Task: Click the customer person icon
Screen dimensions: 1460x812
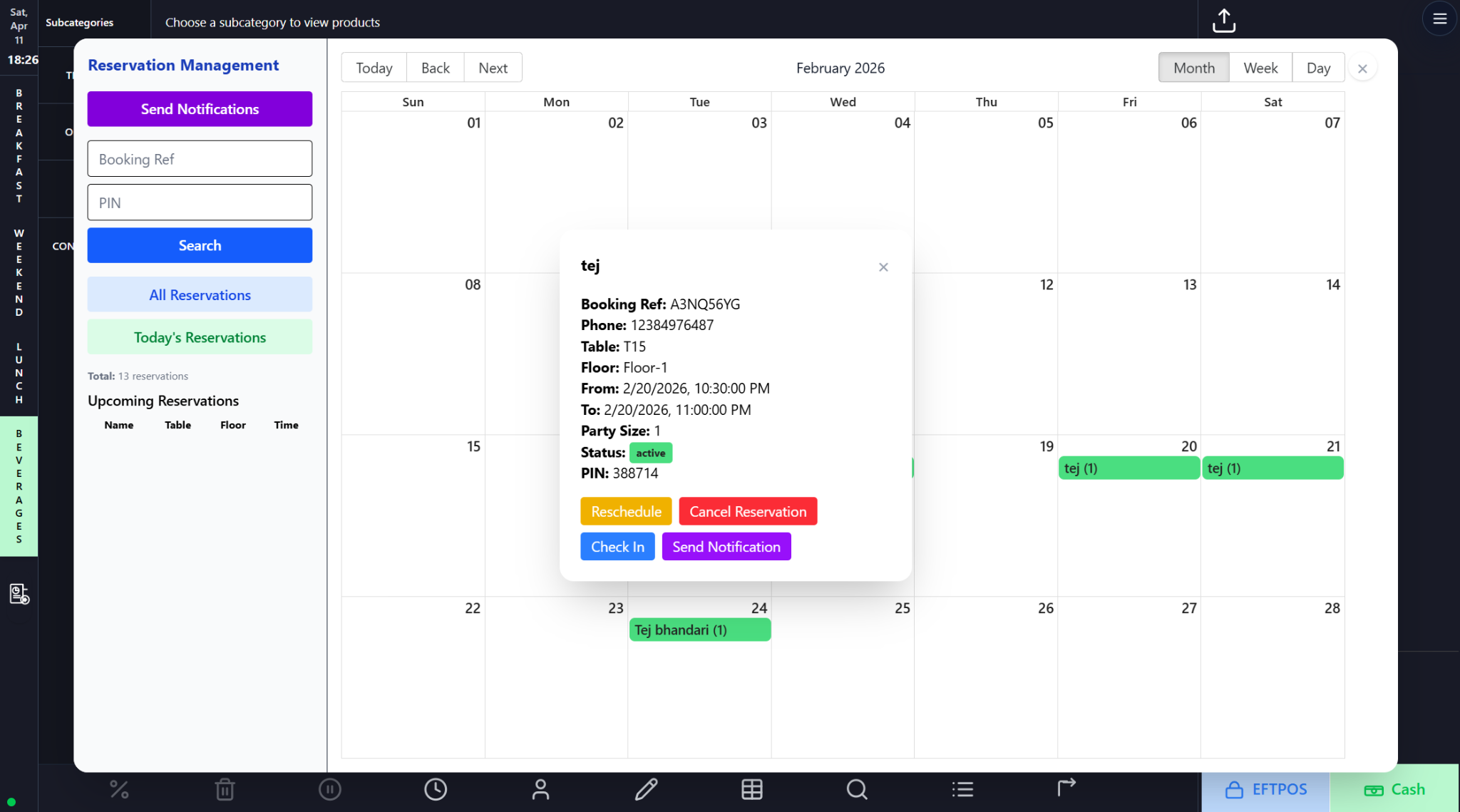Action: pyautogui.click(x=540, y=789)
